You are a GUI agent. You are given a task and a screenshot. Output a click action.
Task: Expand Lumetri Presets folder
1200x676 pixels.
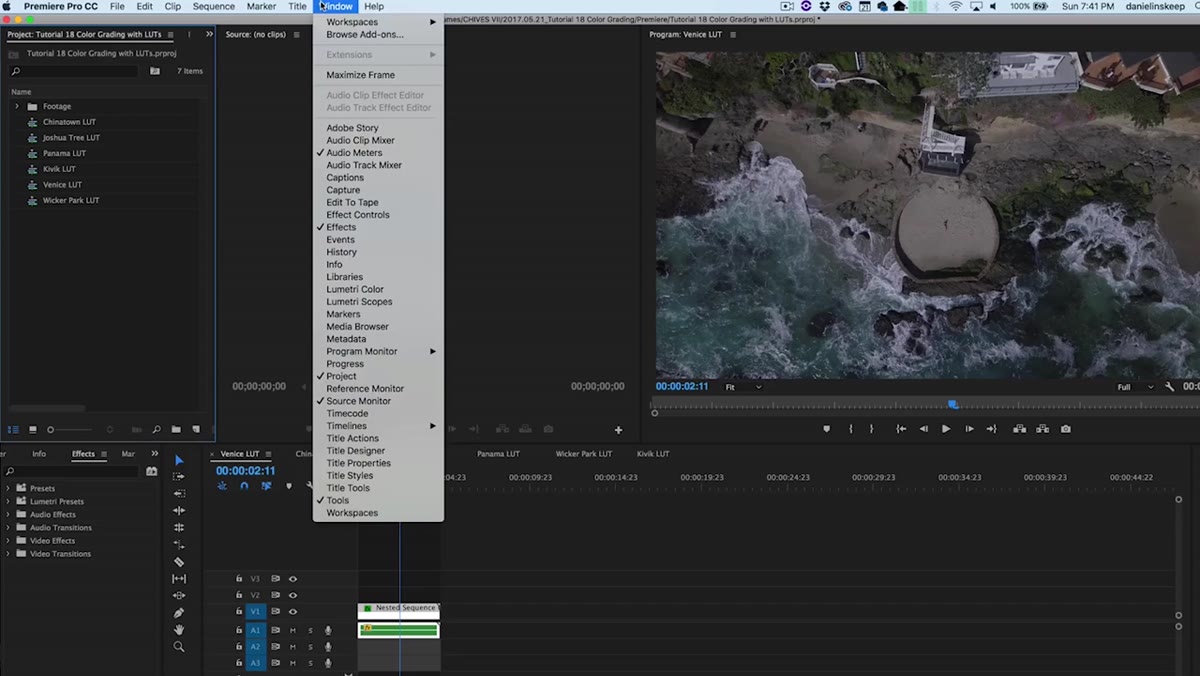8,502
